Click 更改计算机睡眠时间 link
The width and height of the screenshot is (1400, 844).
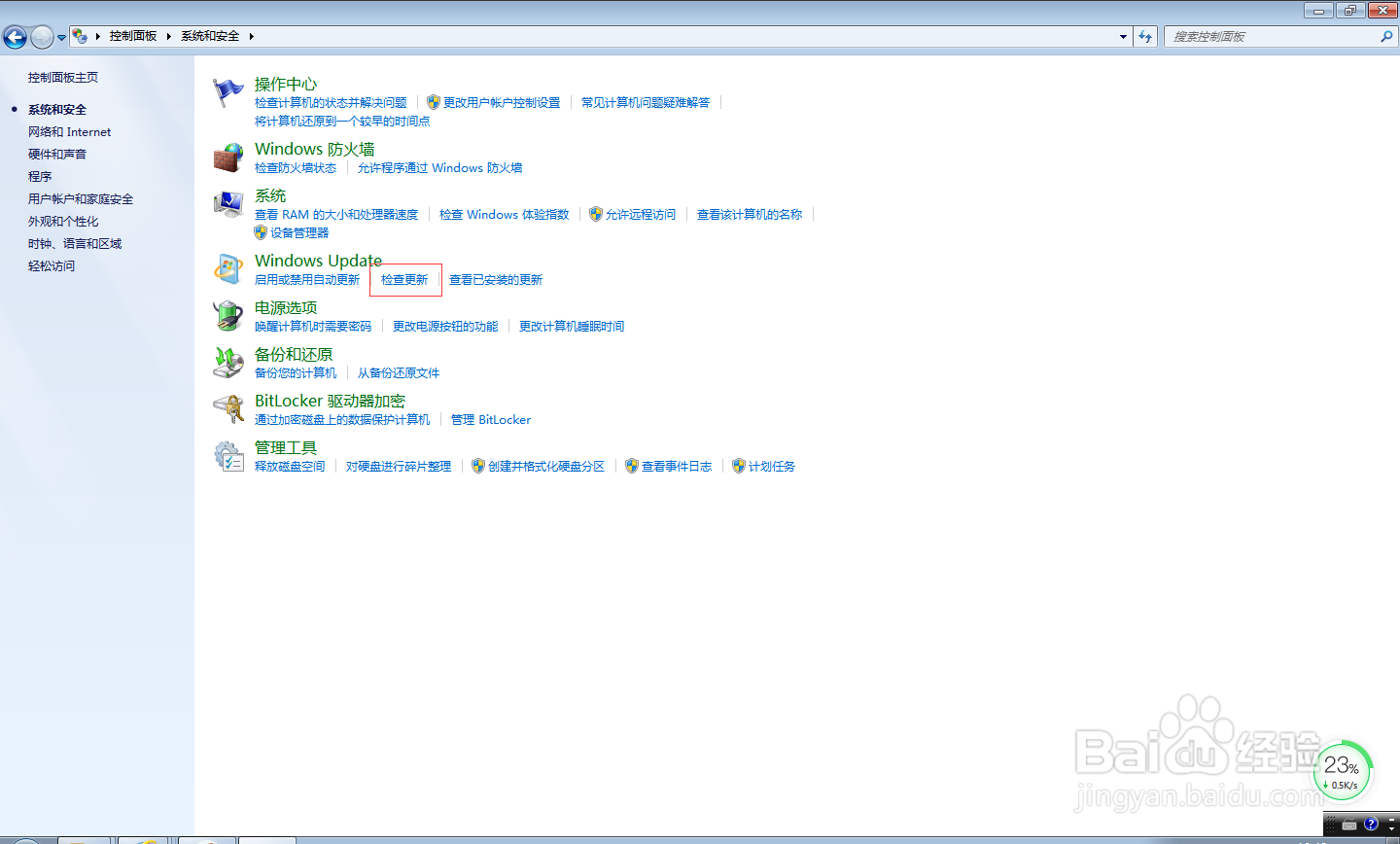click(x=572, y=326)
